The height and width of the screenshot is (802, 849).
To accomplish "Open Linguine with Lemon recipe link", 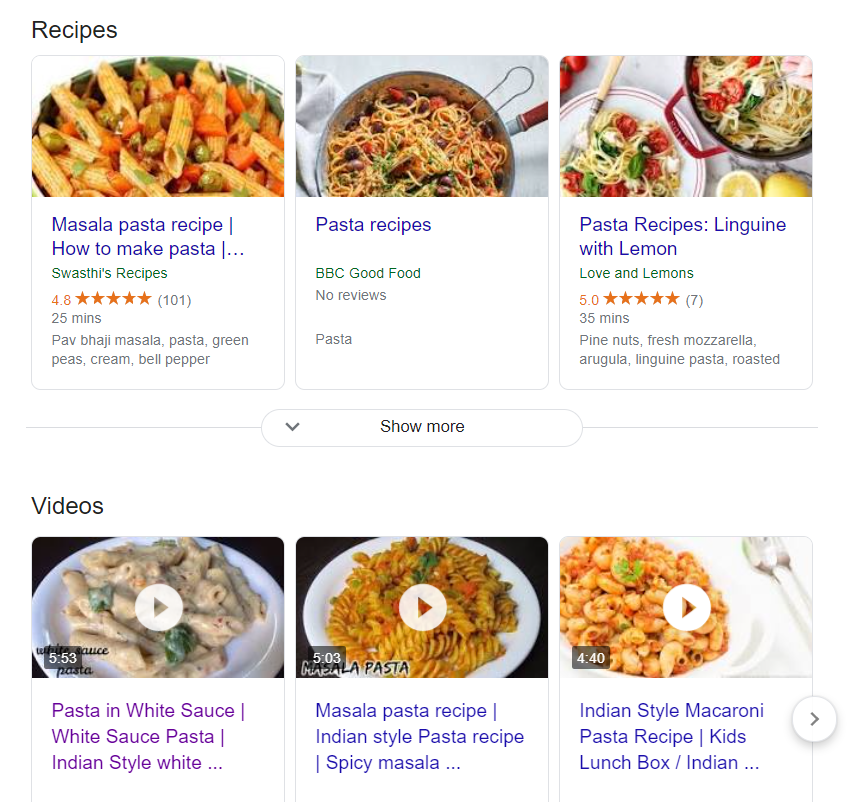I will click(x=682, y=237).
